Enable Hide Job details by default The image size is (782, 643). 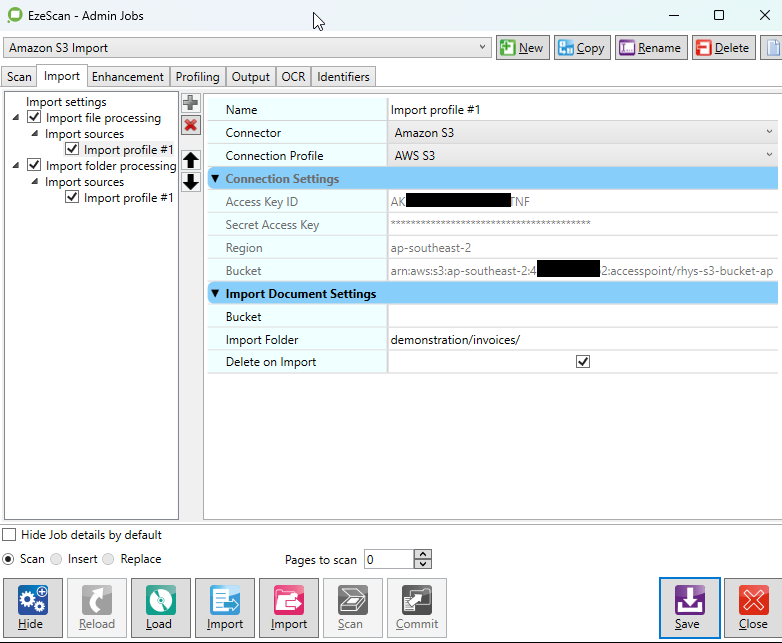(9, 535)
